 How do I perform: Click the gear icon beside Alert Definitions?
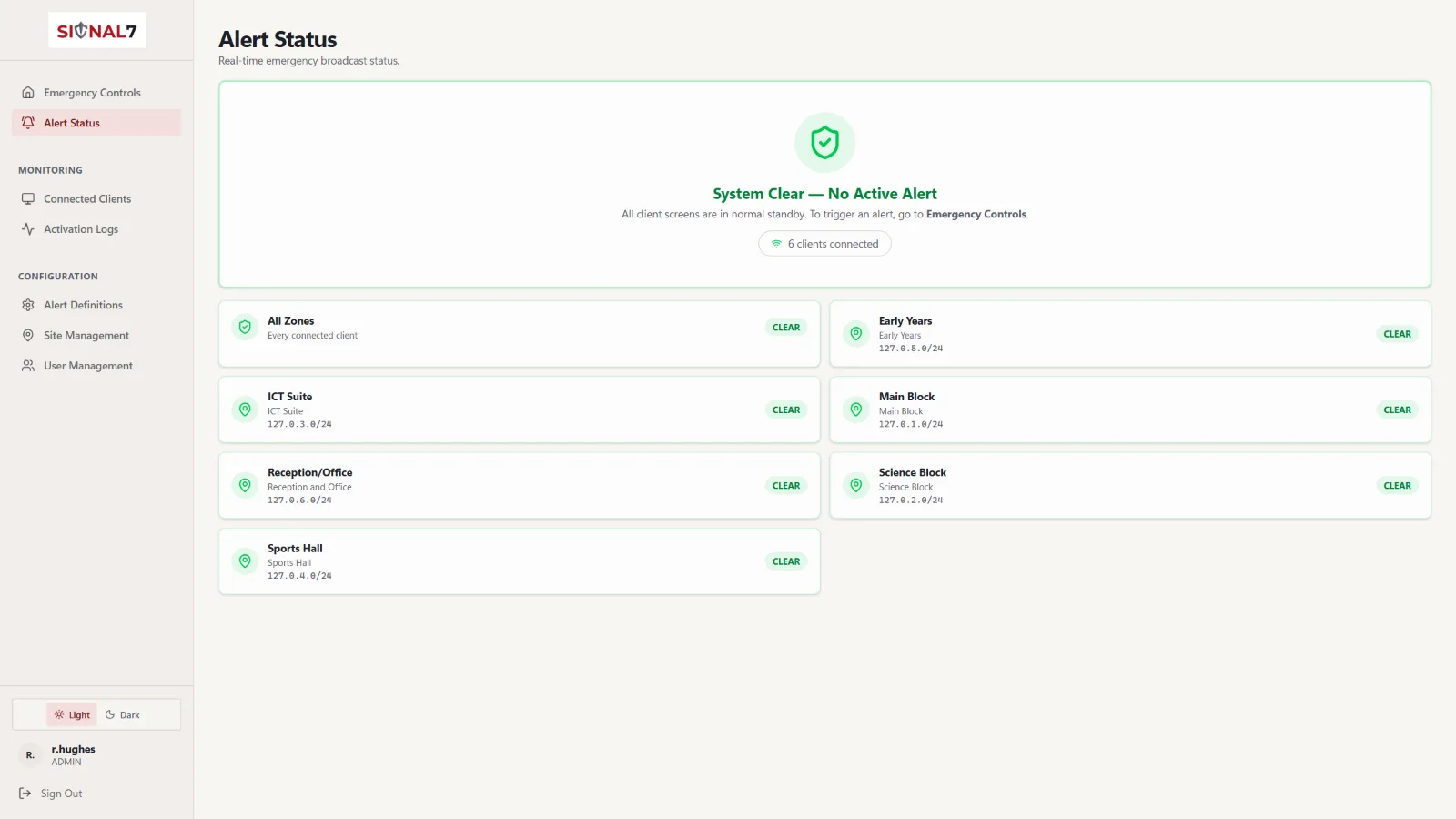coord(28,305)
